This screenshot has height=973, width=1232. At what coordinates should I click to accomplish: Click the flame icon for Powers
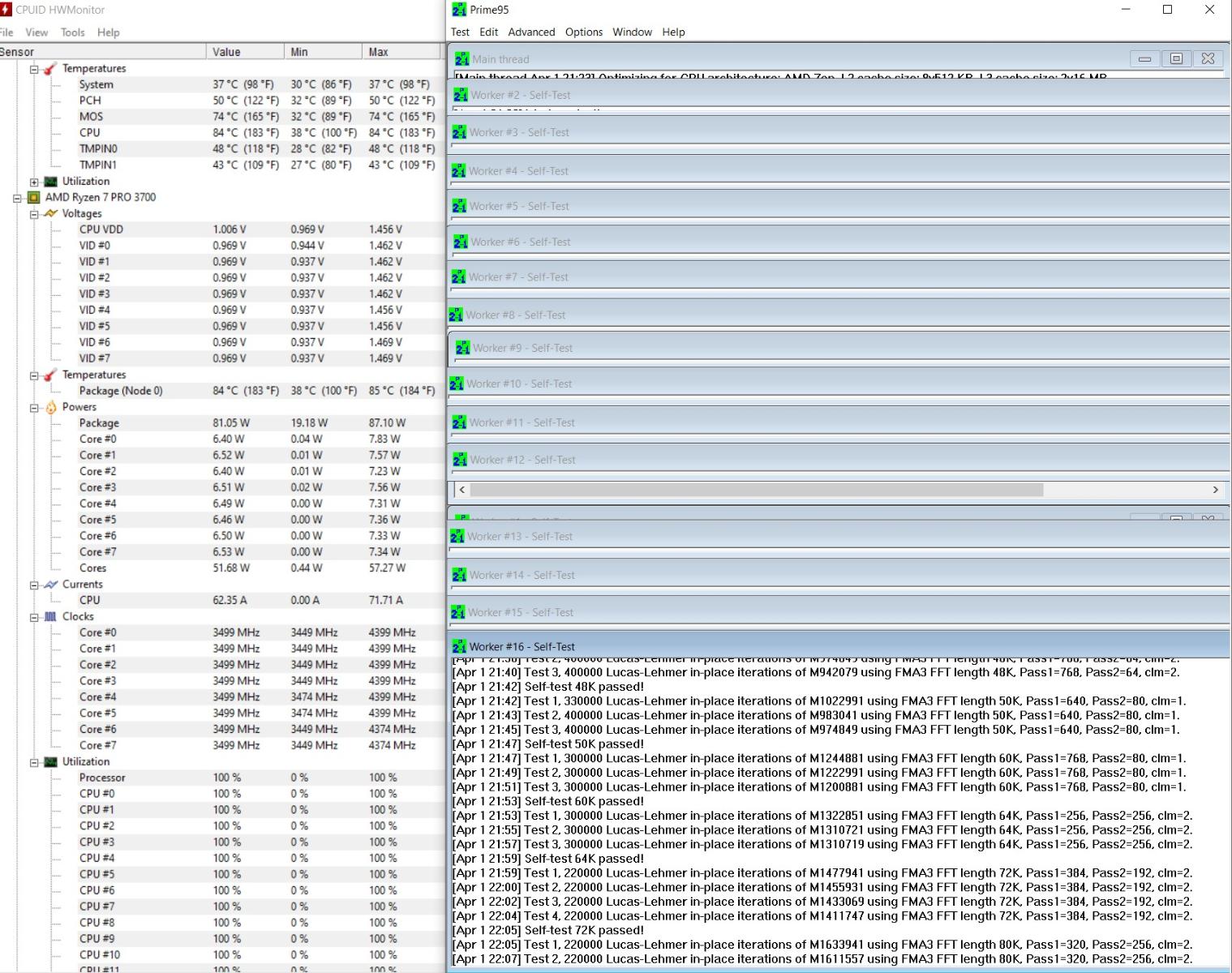[50, 407]
